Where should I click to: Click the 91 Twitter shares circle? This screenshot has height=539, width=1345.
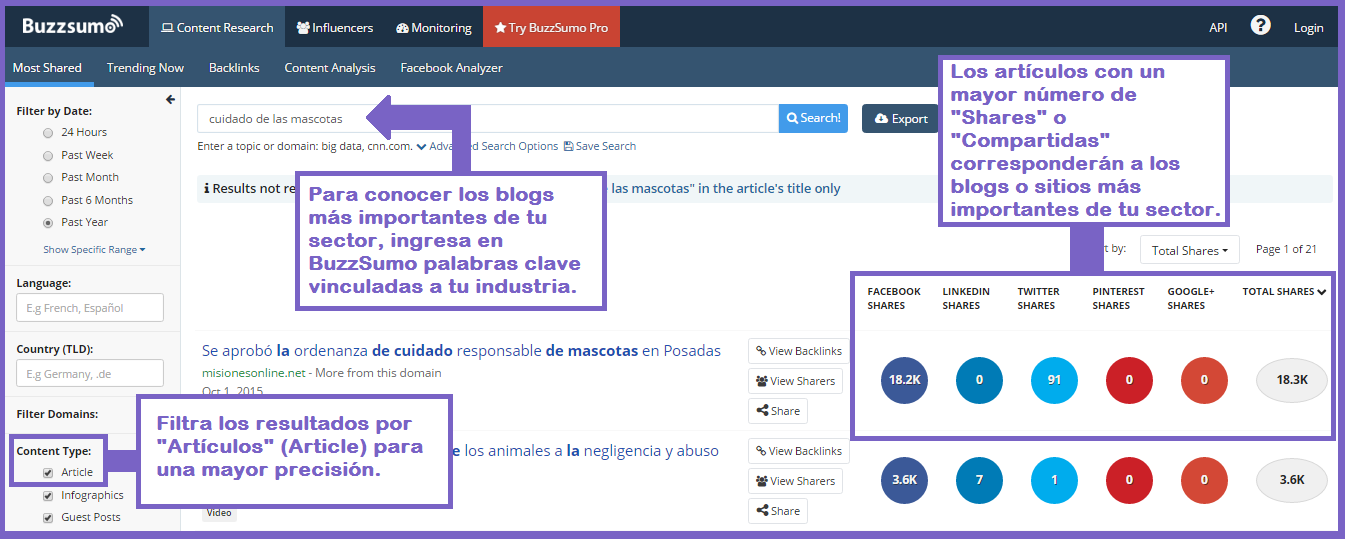[x=1055, y=380]
